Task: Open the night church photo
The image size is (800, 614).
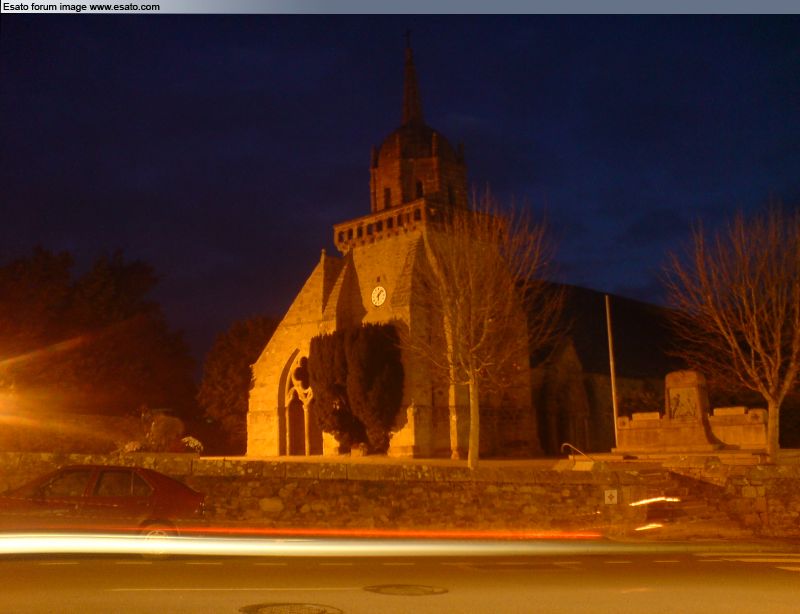Action: coord(400,314)
